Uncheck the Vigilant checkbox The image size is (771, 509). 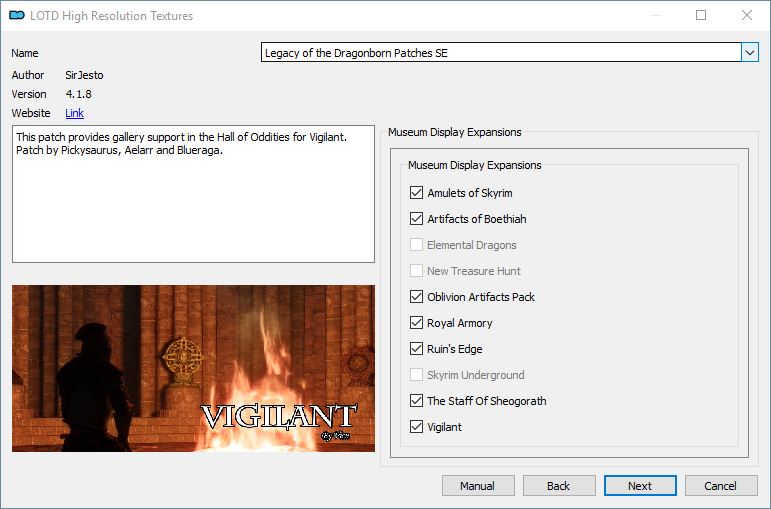pyautogui.click(x=416, y=427)
